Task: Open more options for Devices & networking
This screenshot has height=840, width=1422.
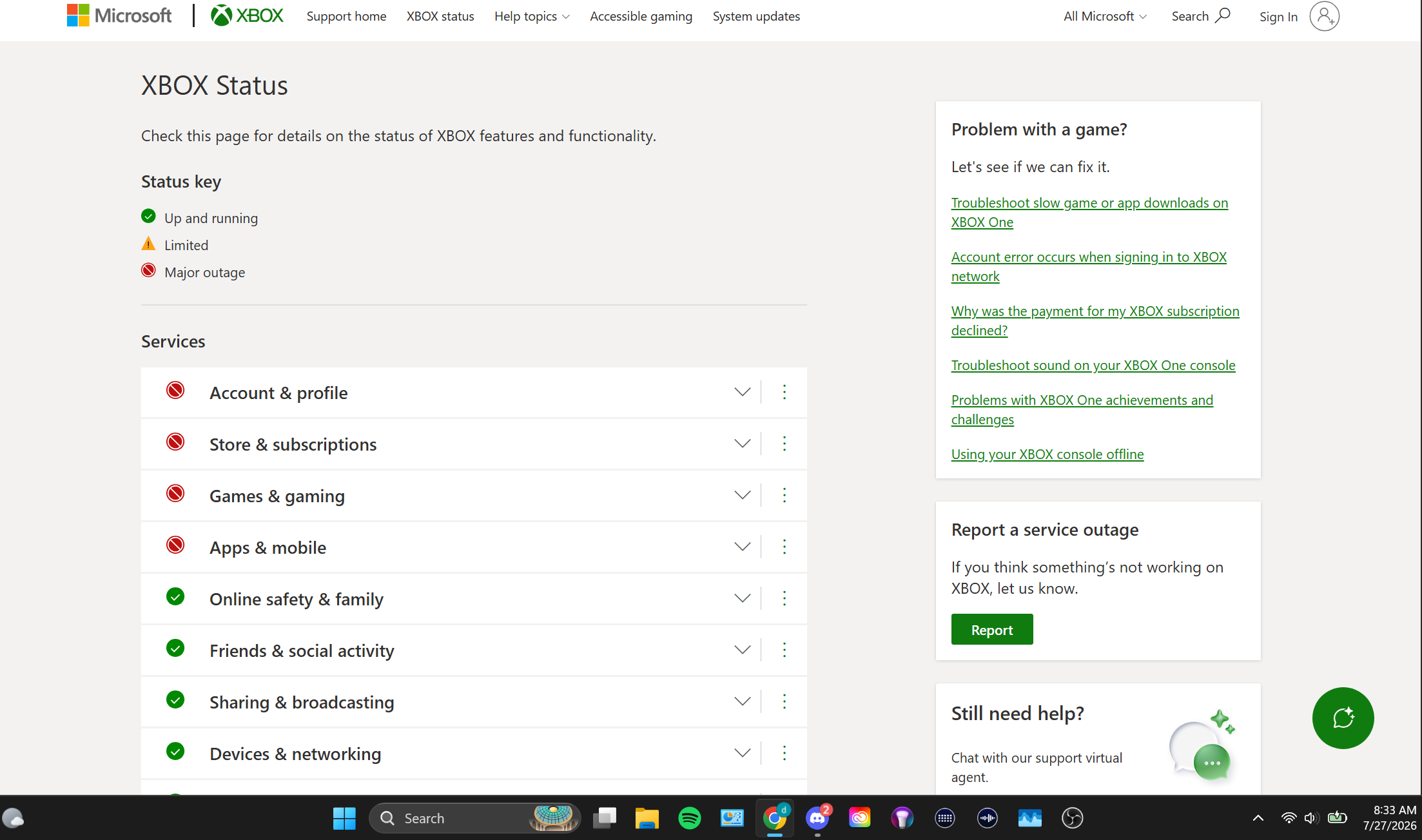Action: (784, 753)
